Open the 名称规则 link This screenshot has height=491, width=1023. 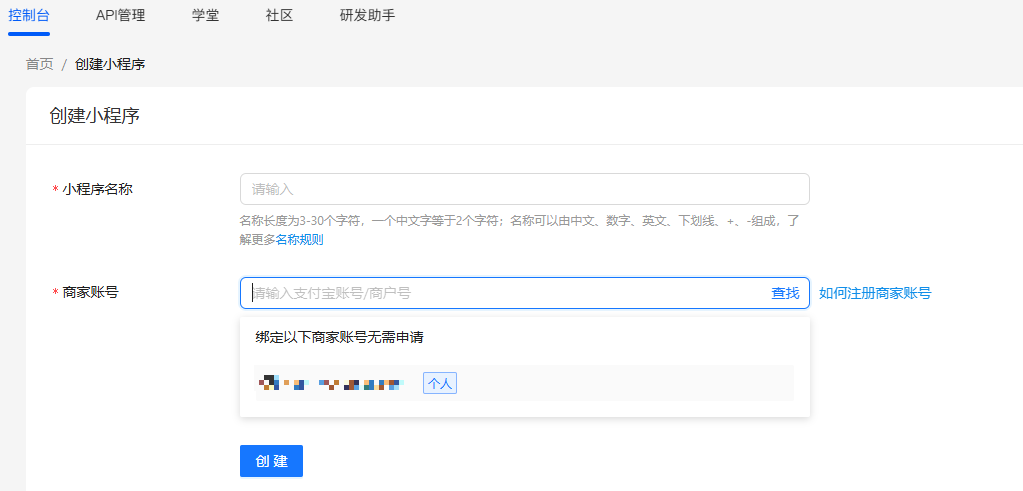(299, 240)
